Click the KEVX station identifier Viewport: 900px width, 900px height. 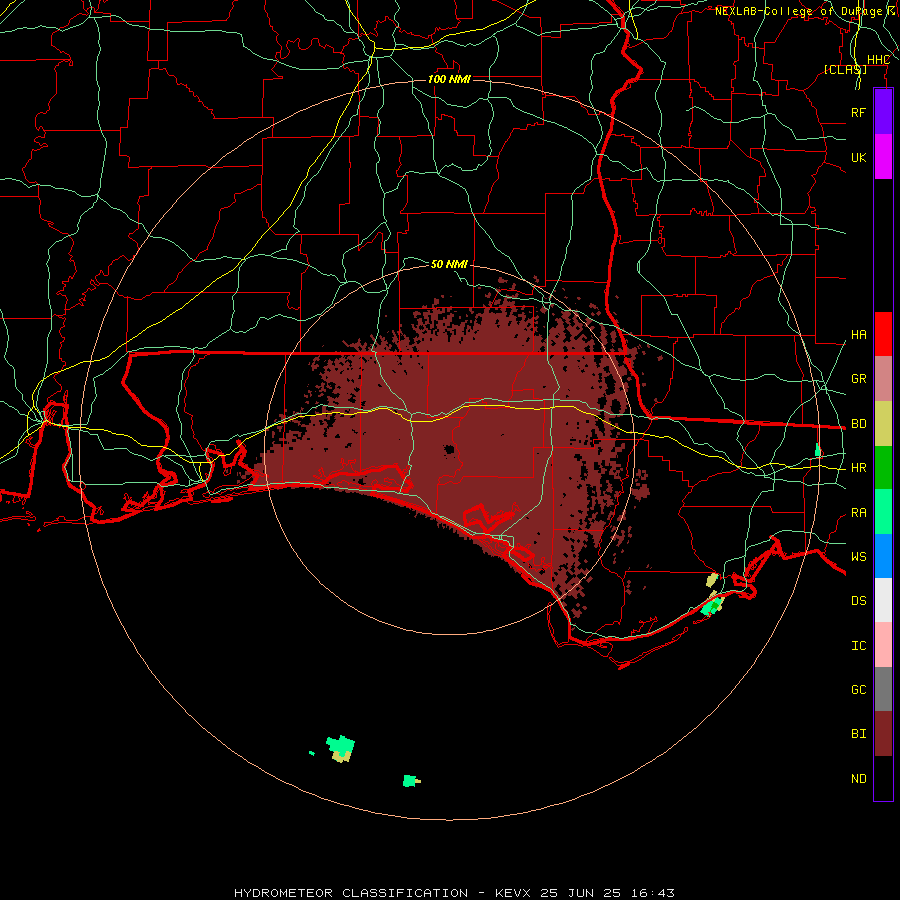coord(514,893)
